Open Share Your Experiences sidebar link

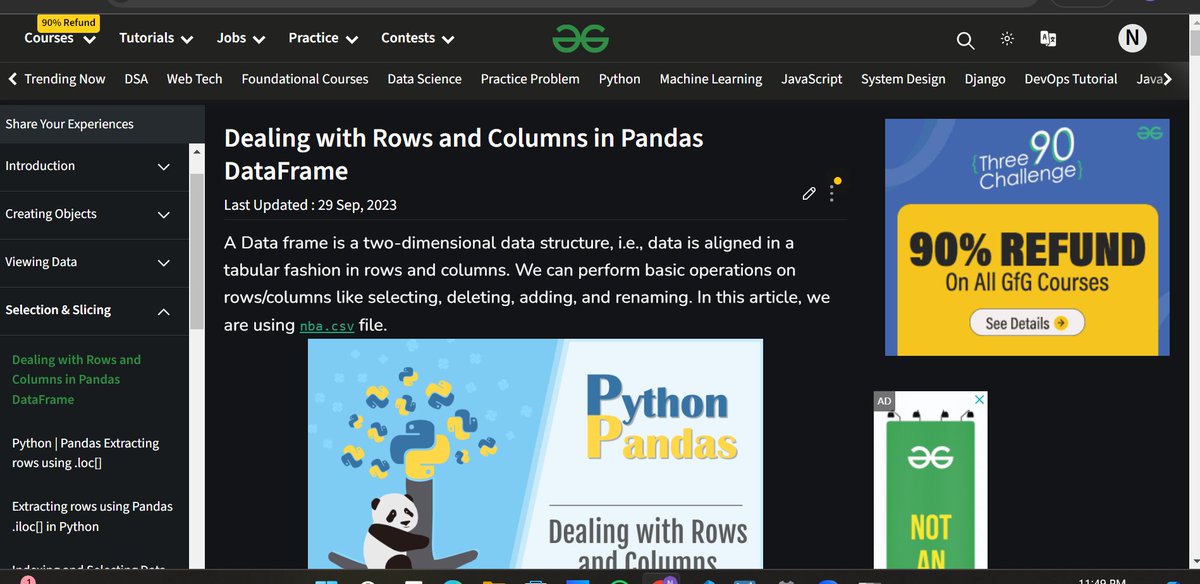click(69, 124)
